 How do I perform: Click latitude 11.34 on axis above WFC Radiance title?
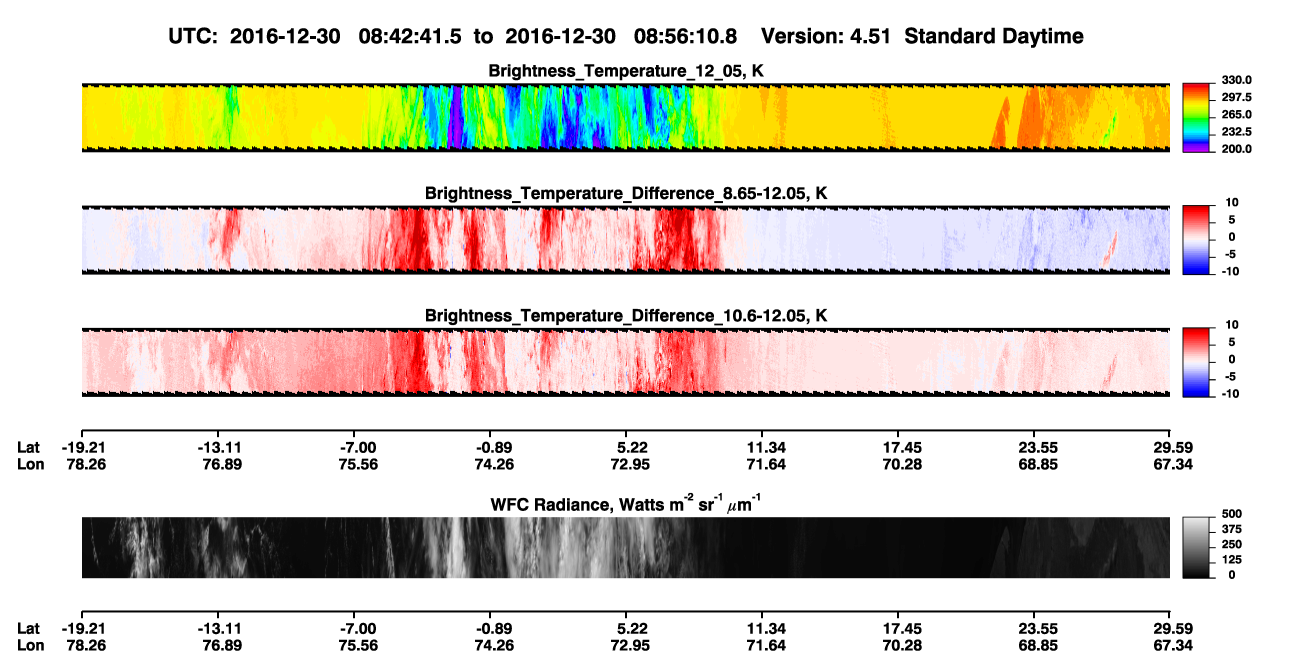coord(762,447)
